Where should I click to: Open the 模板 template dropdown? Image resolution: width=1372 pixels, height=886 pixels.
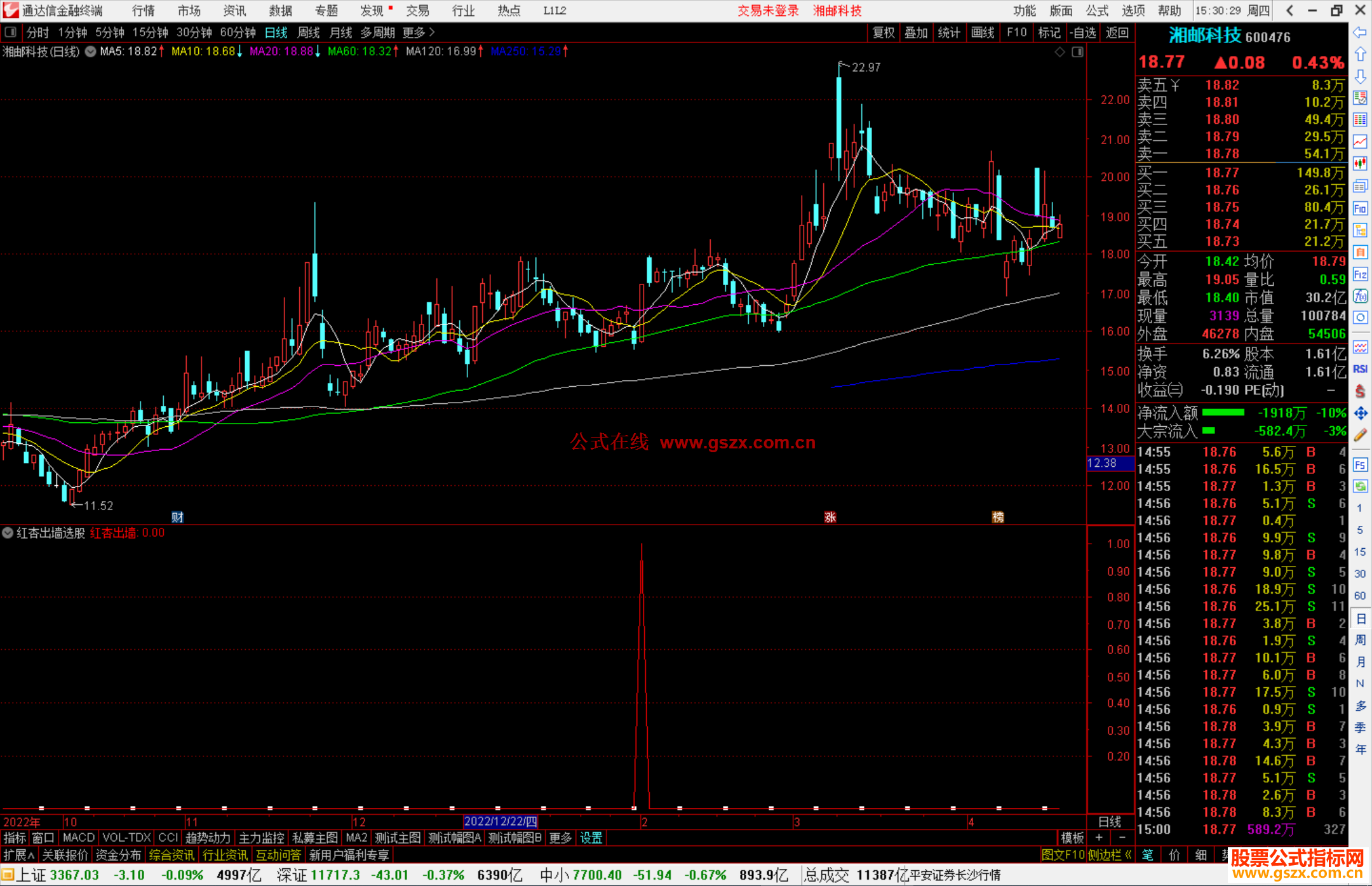point(1072,838)
